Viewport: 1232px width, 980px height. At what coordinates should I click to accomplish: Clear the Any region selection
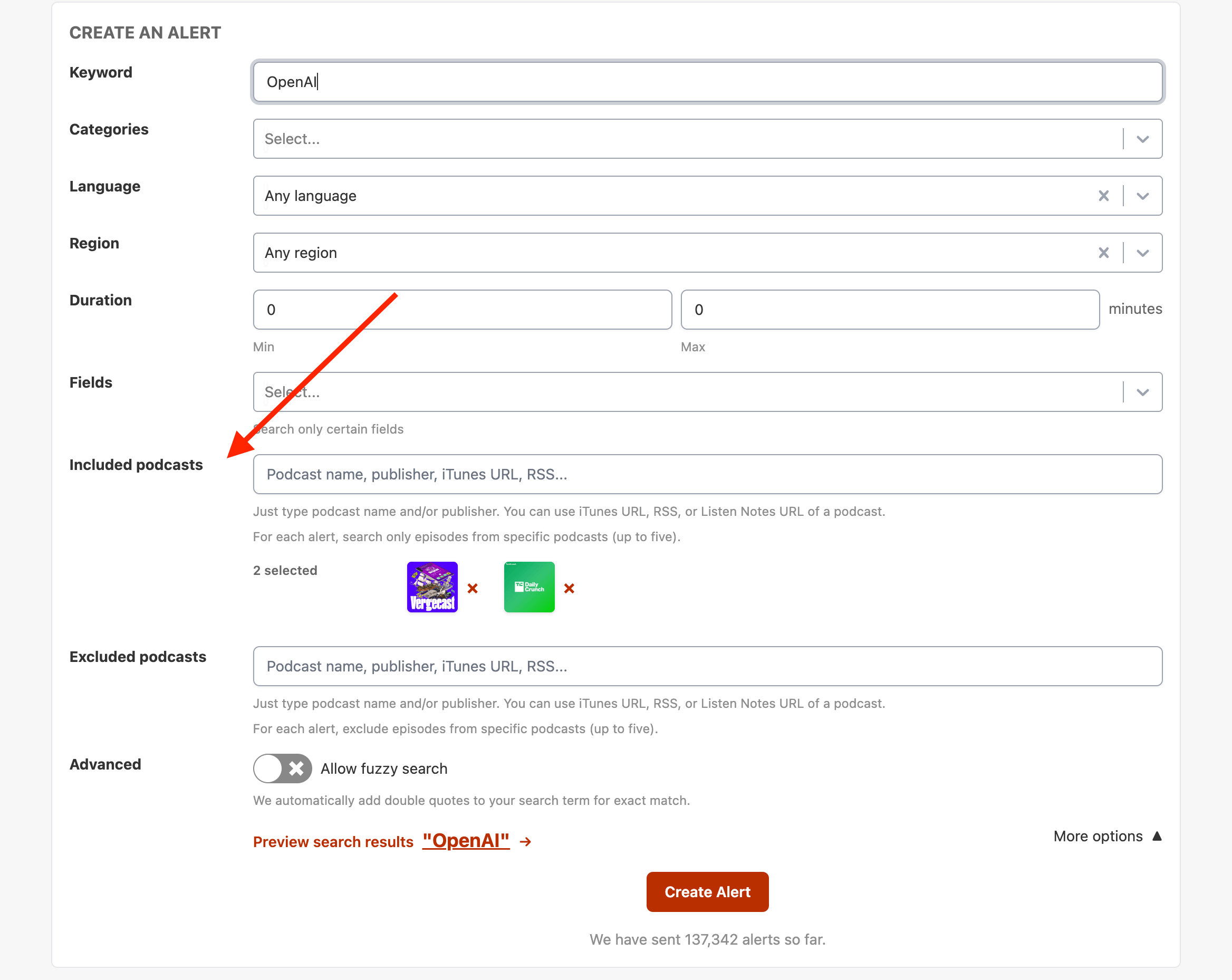pyautogui.click(x=1103, y=253)
